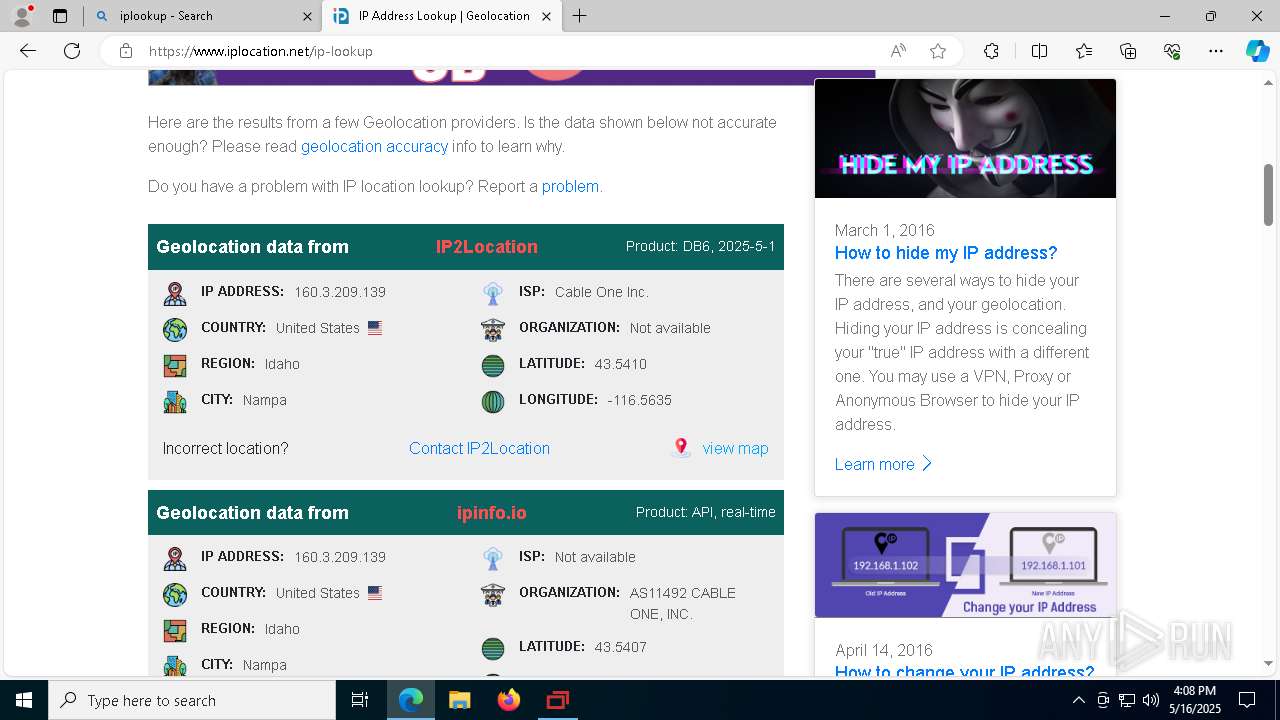Click the Change your IP Address thumbnail

(x=965, y=565)
